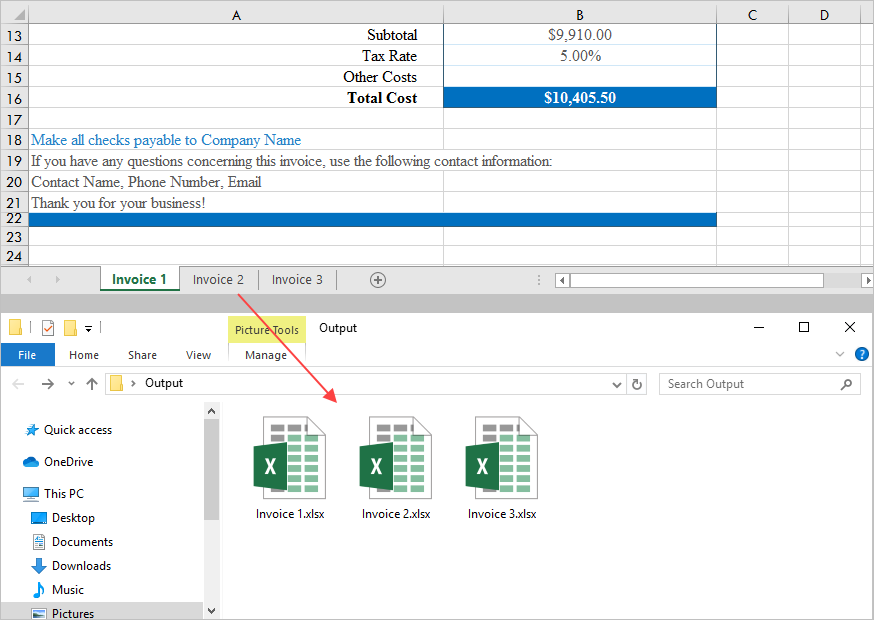Viewport: 874px width, 620px height.
Task: Open Help via the blue question mark
Action: pyautogui.click(x=861, y=354)
